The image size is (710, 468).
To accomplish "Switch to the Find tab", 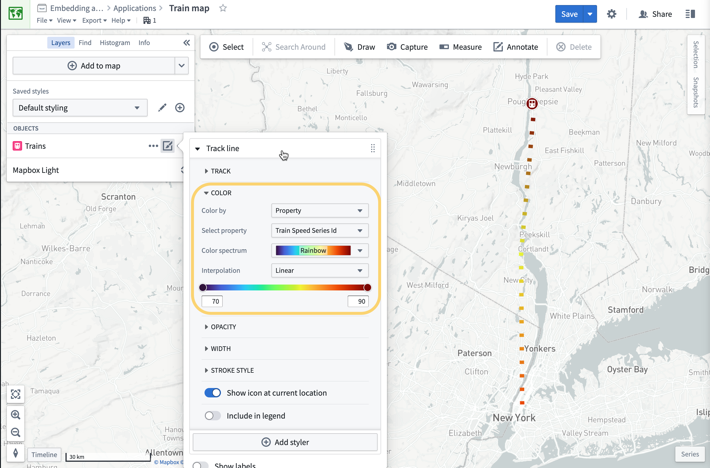I will (x=85, y=43).
